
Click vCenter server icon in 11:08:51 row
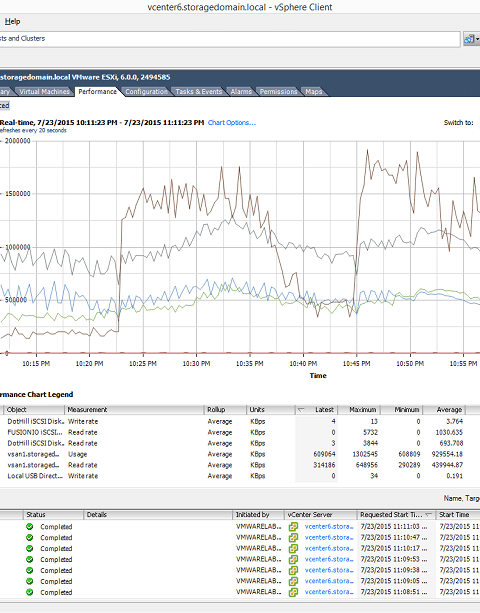[x=293, y=593]
